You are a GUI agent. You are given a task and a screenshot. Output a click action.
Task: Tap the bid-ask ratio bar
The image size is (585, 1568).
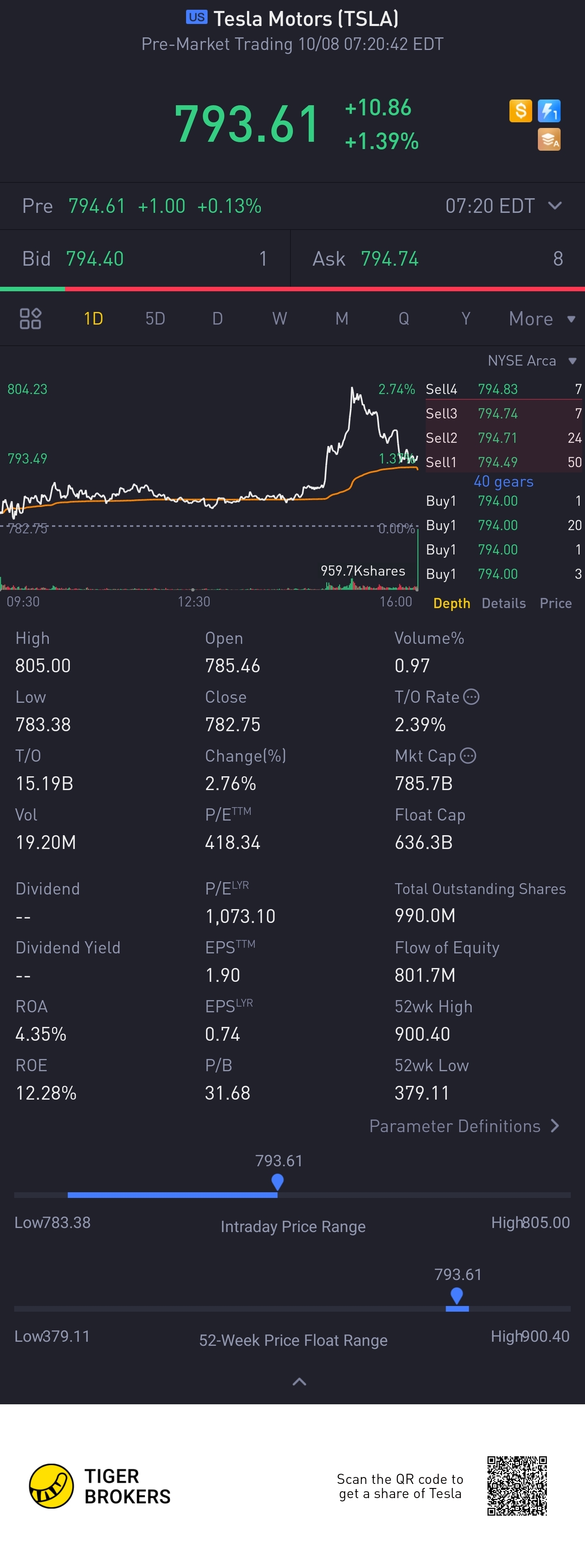[x=292, y=289]
